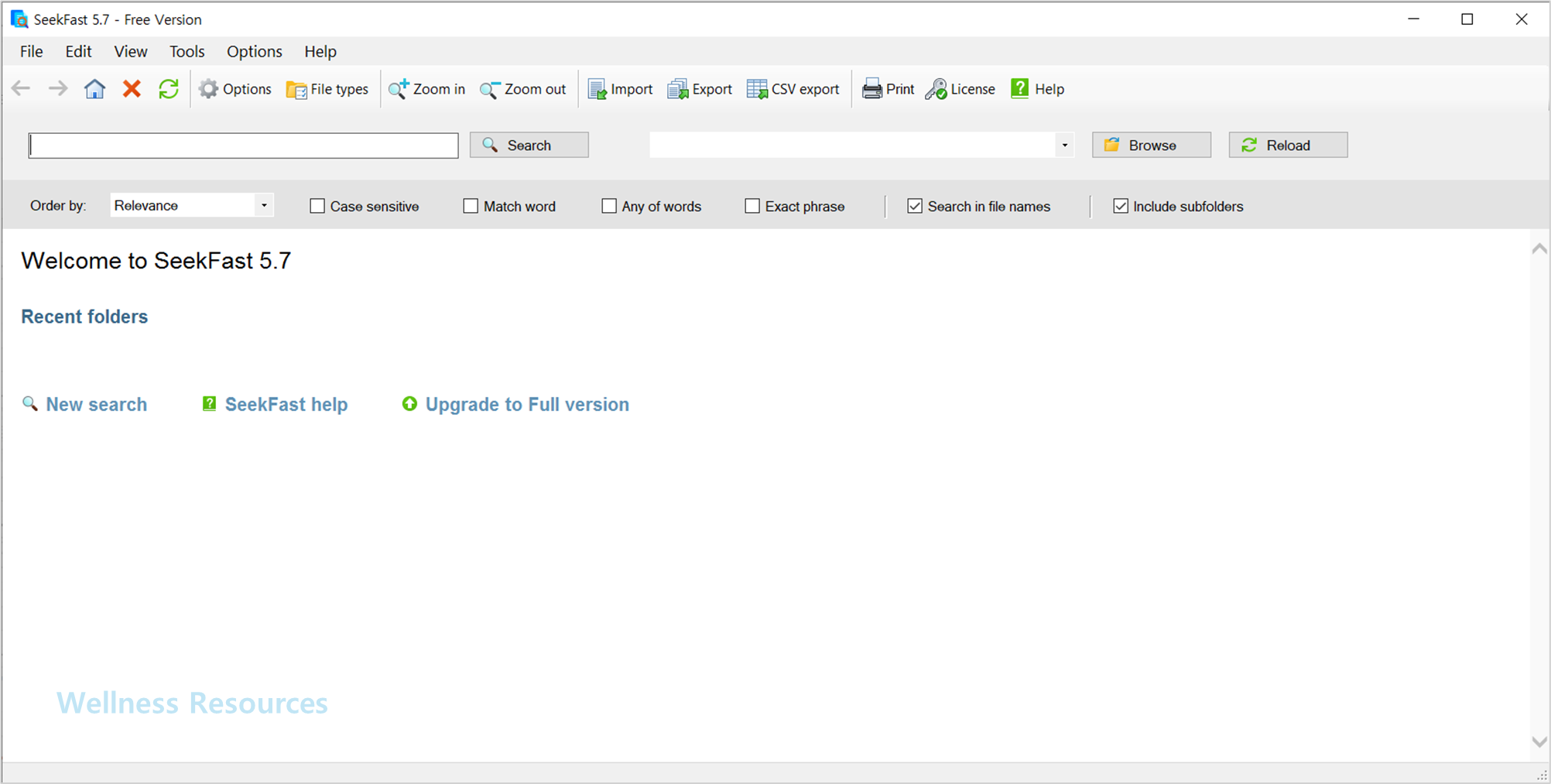Uncheck Search in file names
Viewport: 1551px width, 784px height.
click(915, 206)
